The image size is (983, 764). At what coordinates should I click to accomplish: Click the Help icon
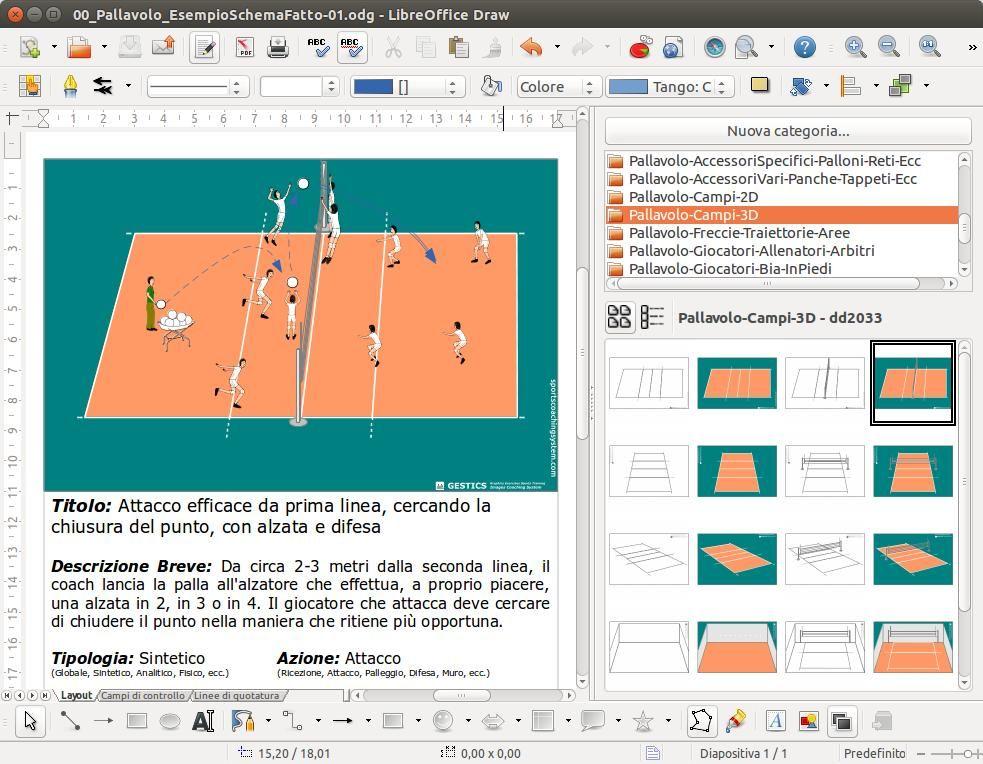(x=804, y=47)
